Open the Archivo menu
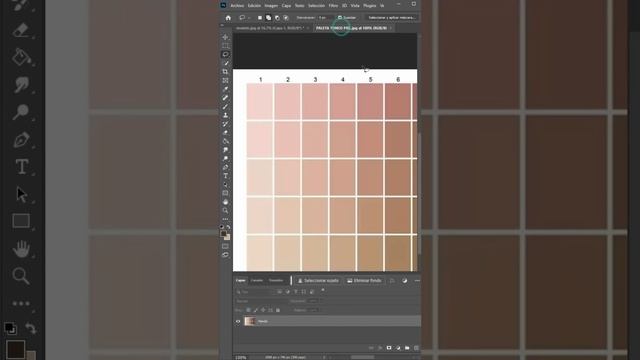 point(237,6)
